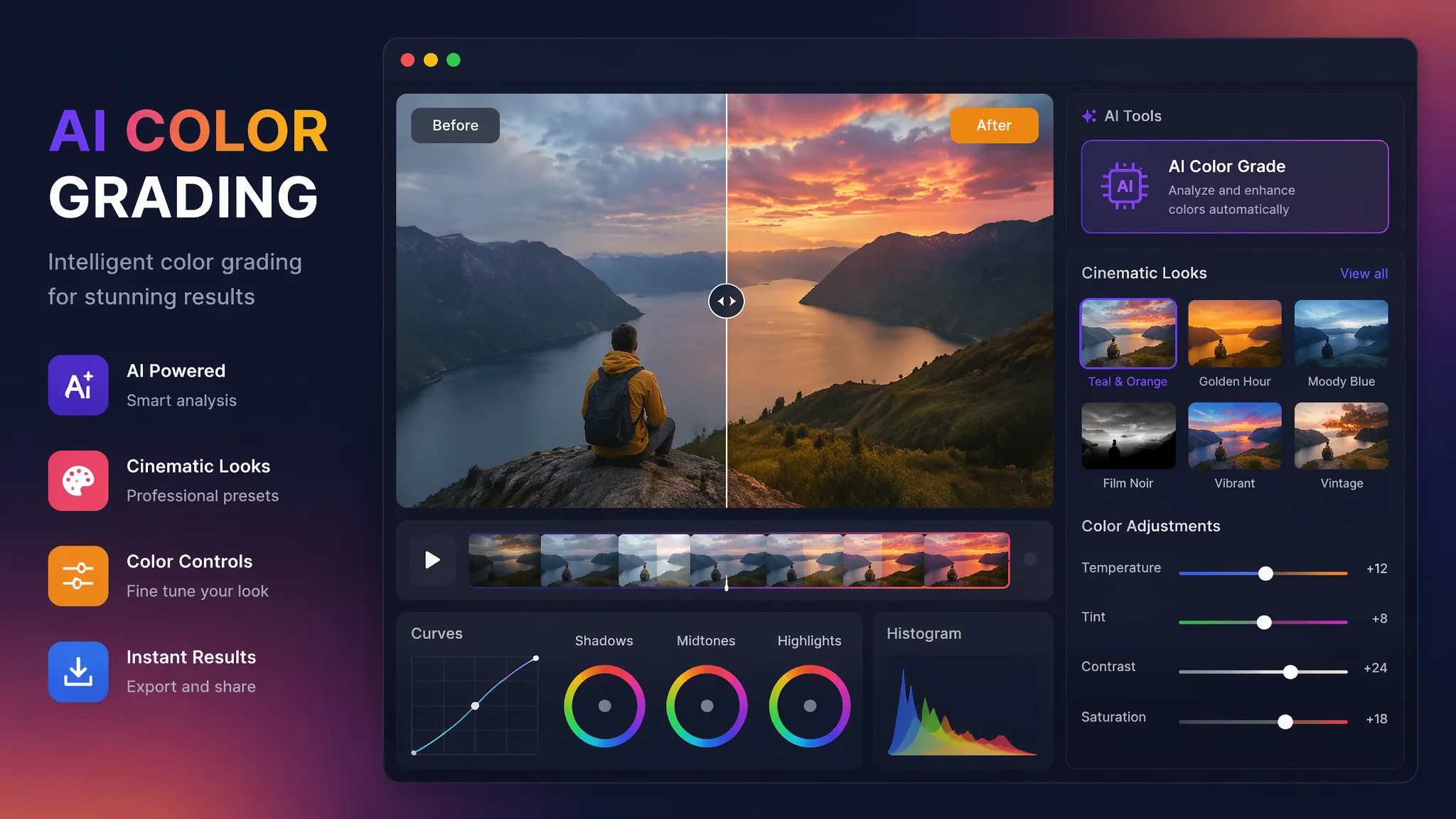Click the Highlights color wheel
1456x819 pixels.
(810, 706)
